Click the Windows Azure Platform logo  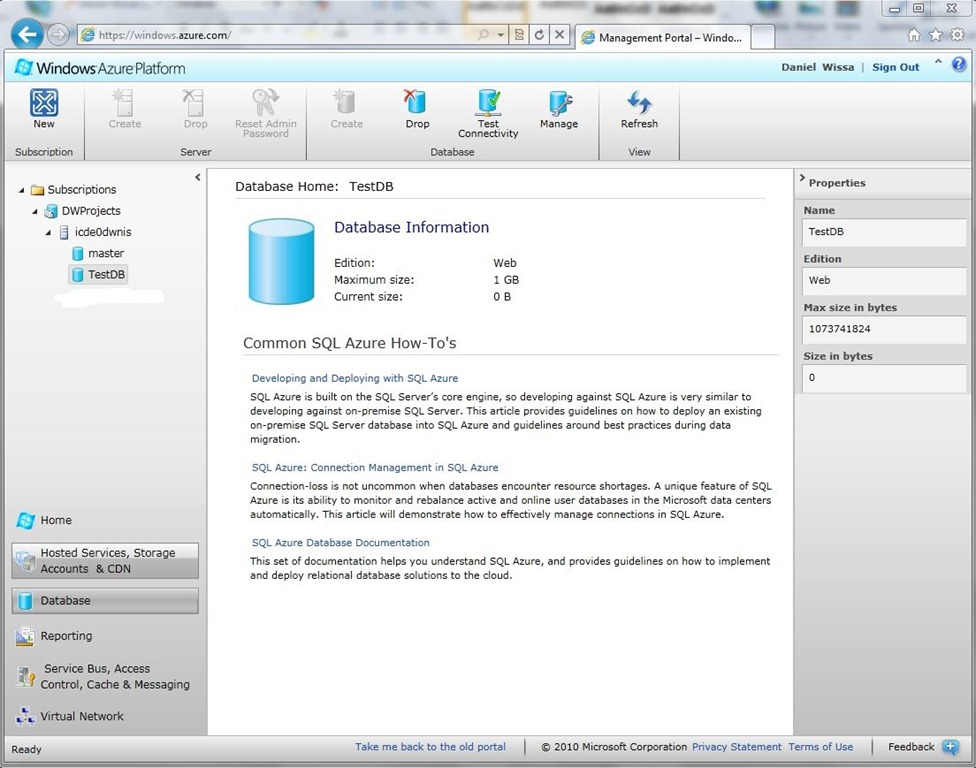point(100,68)
